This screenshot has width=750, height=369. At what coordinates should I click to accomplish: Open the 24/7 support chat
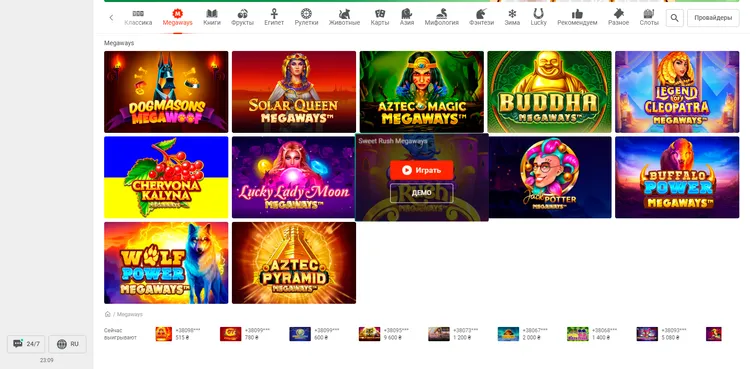pos(26,344)
